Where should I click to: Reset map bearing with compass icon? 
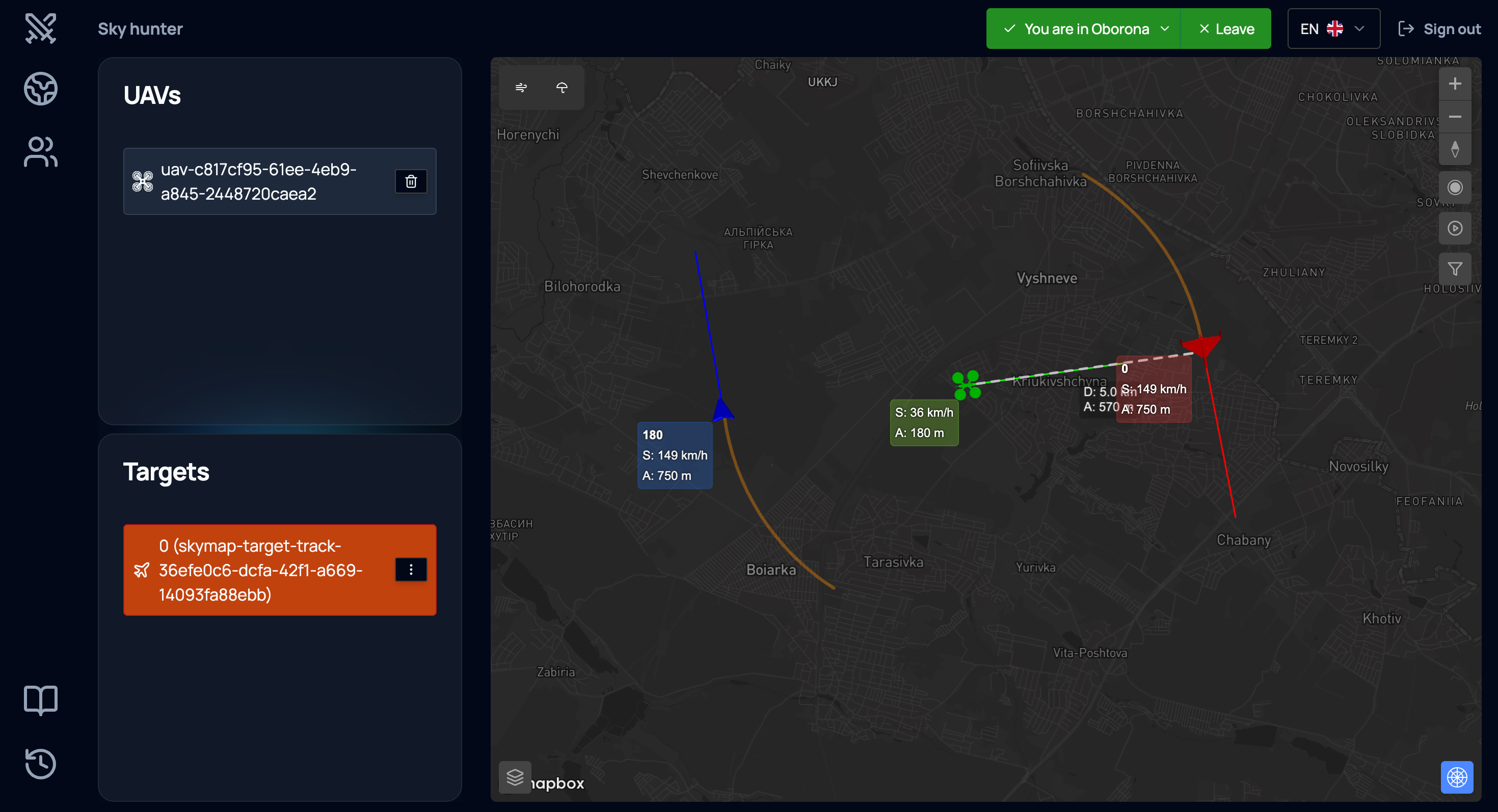tap(1454, 149)
